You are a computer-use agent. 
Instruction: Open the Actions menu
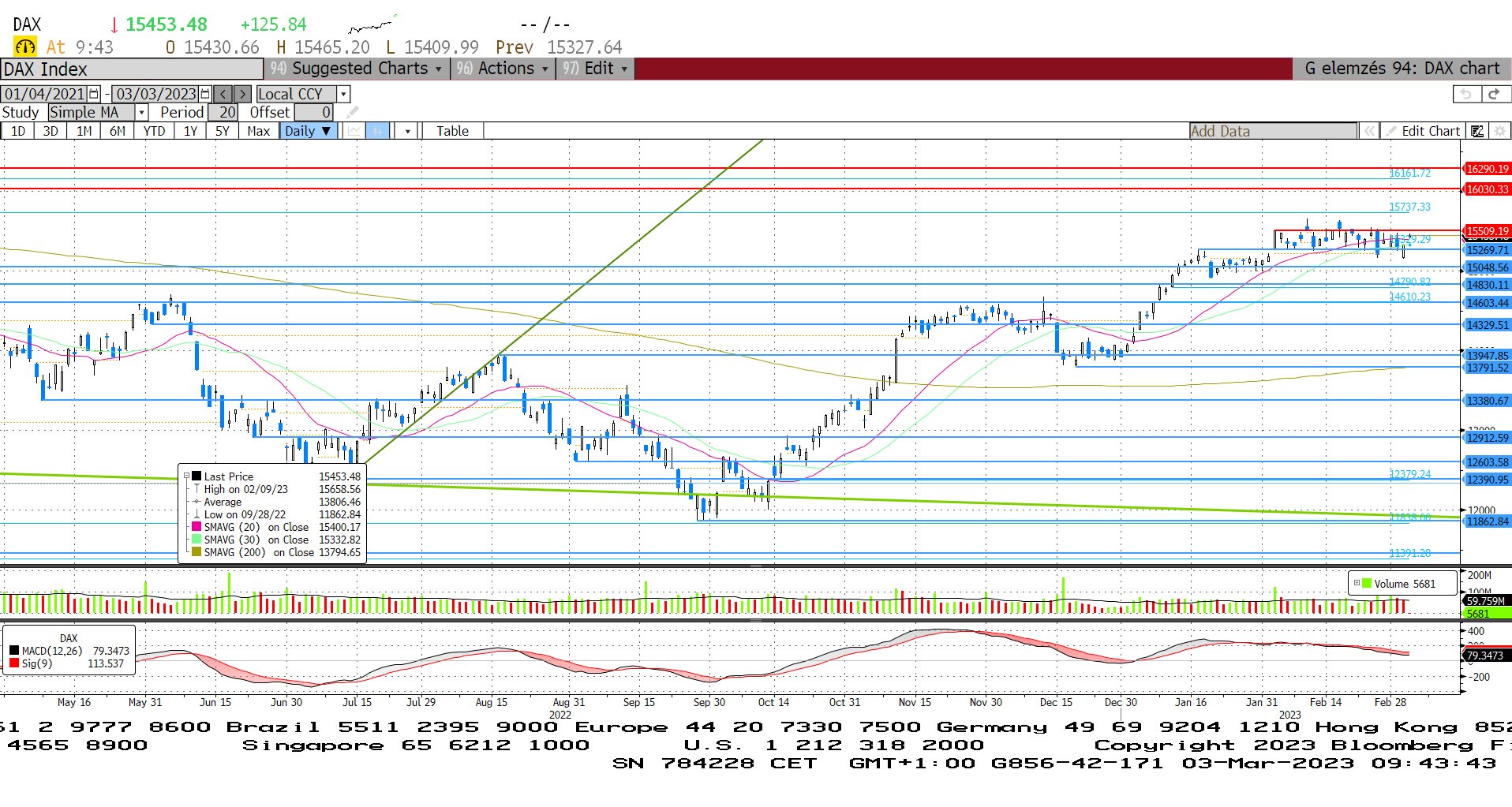pos(502,69)
